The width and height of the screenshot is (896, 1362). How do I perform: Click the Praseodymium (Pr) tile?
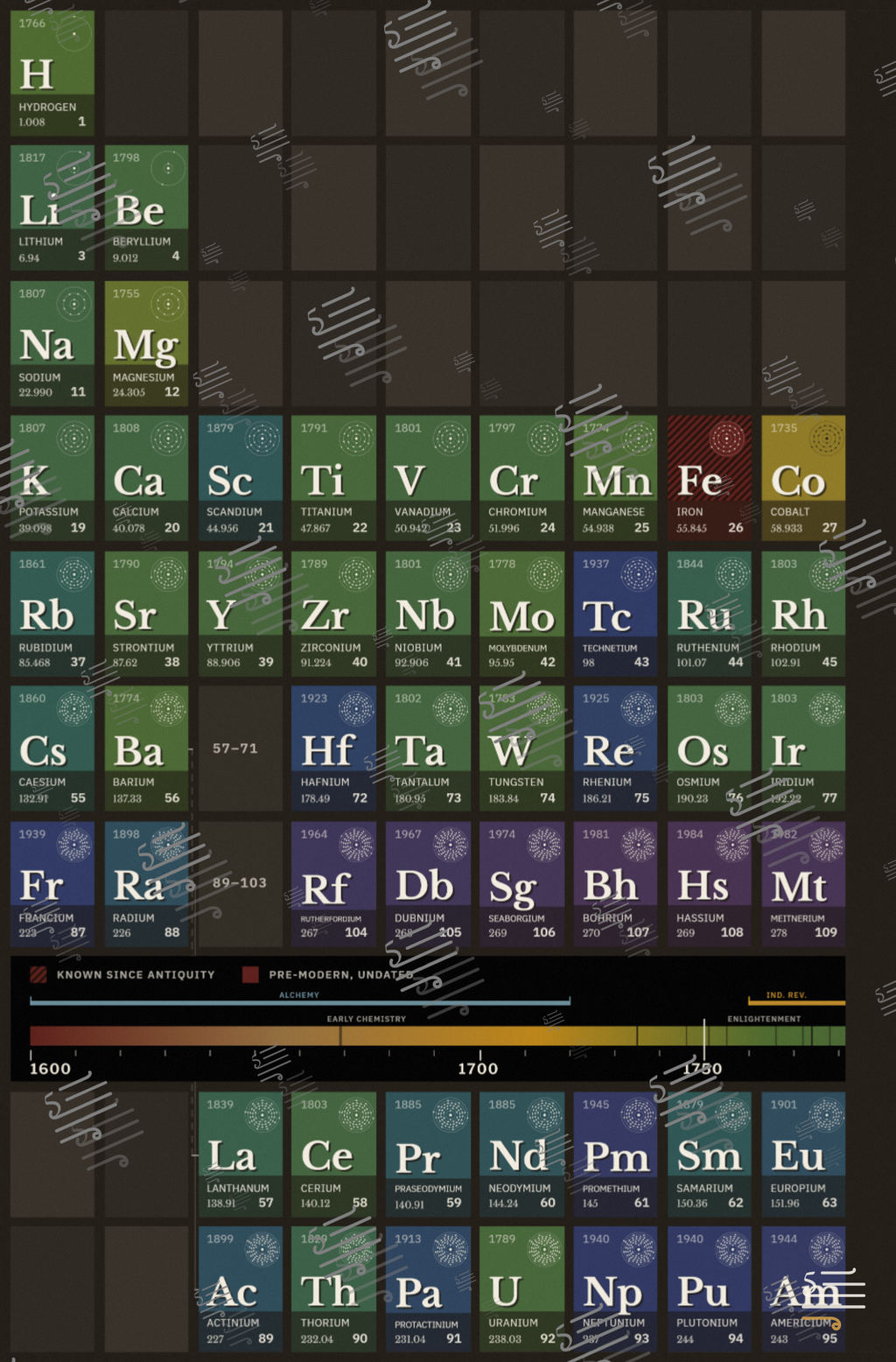428,1155
